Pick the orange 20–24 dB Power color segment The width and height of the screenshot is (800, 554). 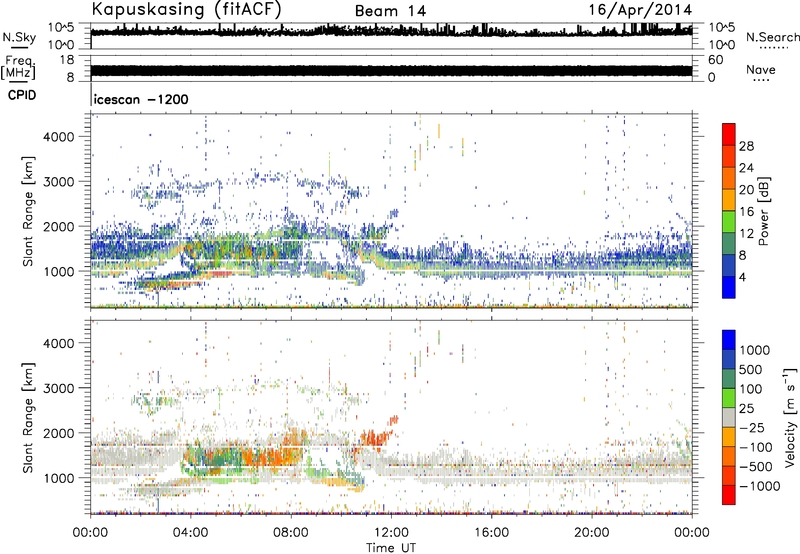729,178
